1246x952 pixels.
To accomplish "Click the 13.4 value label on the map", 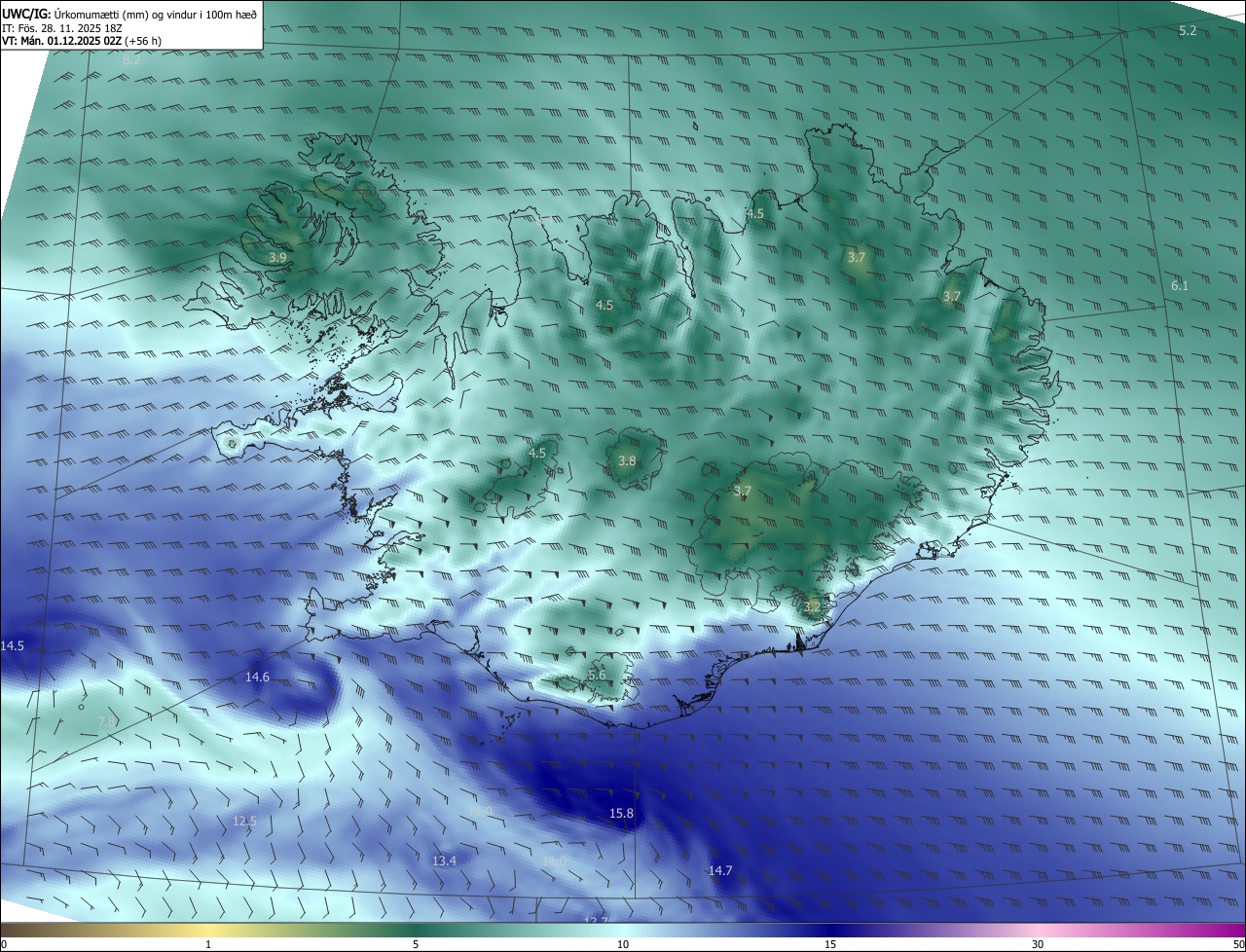I will tap(444, 861).
